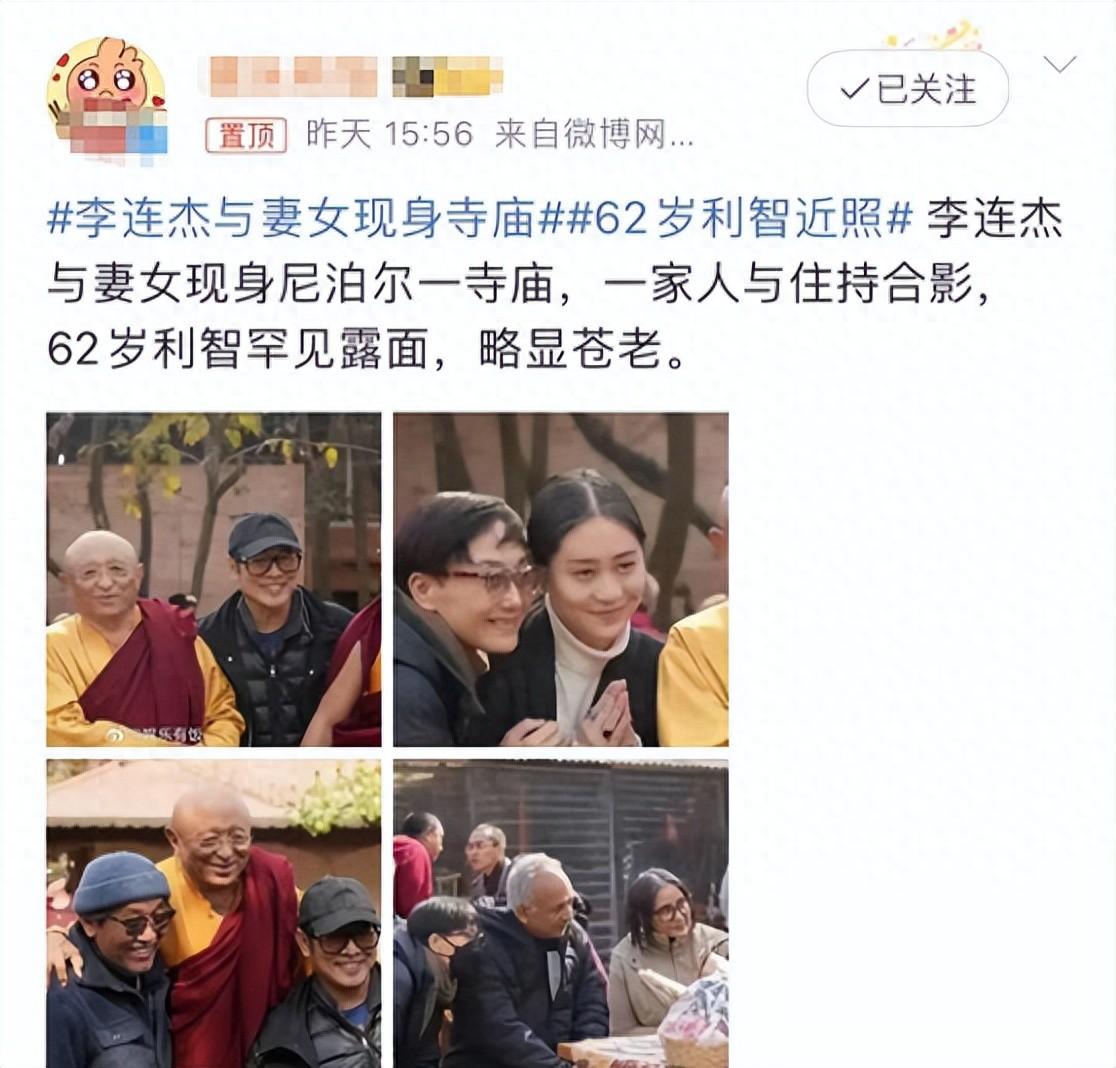Image resolution: width=1116 pixels, height=1068 pixels.
Task: Click the blurred membership badge after username
Action: pyautogui.click(x=448, y=75)
